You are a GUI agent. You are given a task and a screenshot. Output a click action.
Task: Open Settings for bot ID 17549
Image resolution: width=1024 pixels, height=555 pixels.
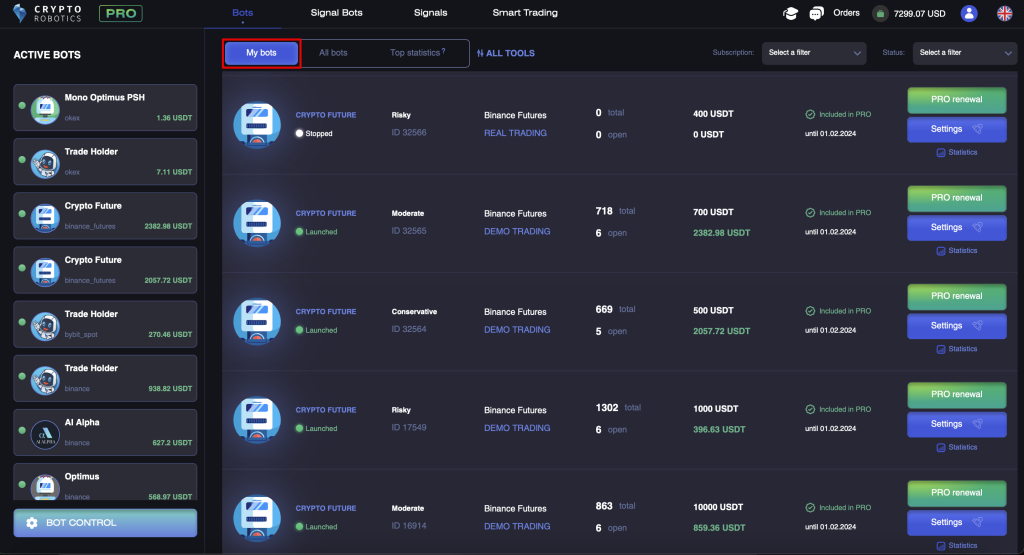[x=957, y=424]
